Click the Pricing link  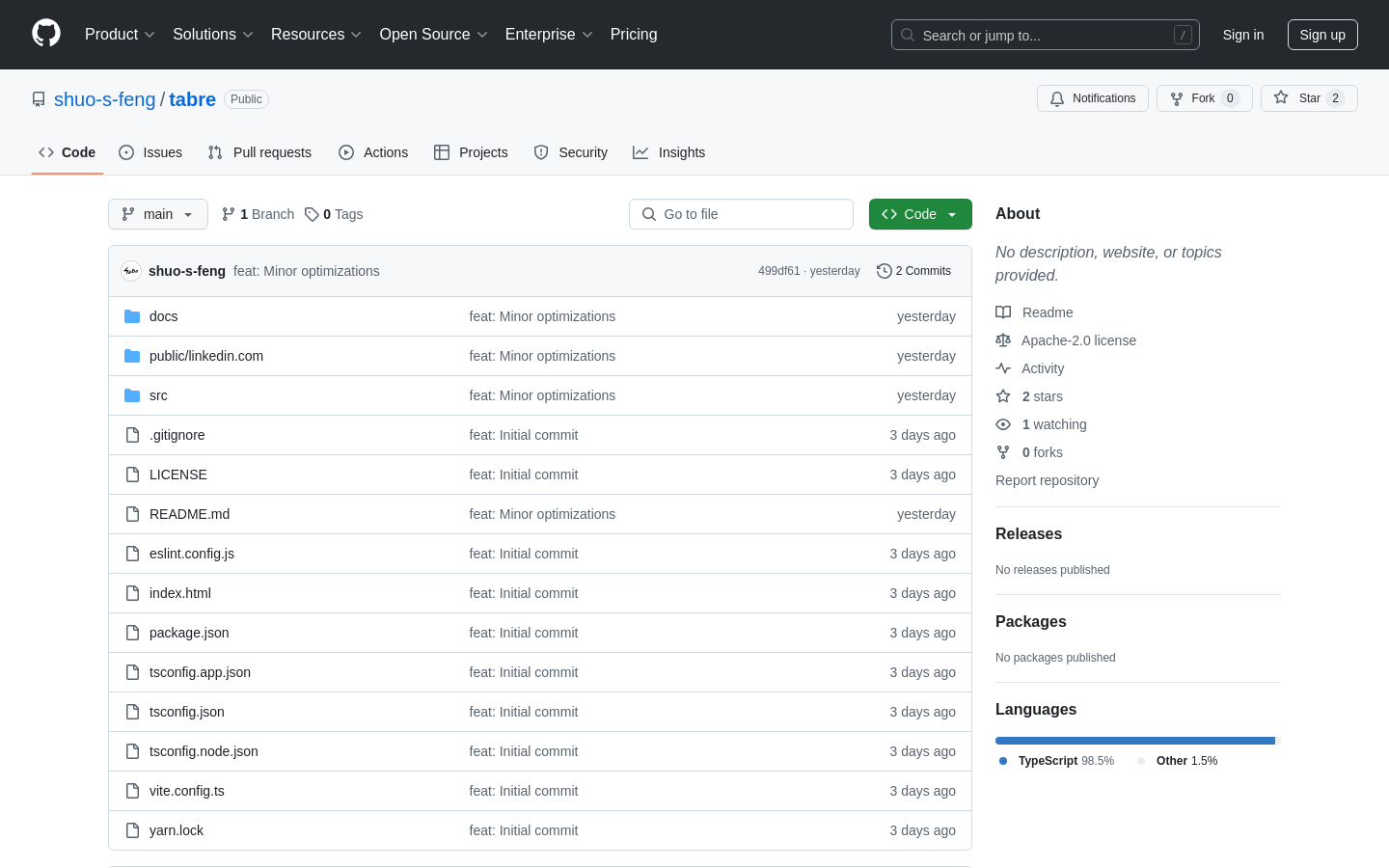click(634, 35)
